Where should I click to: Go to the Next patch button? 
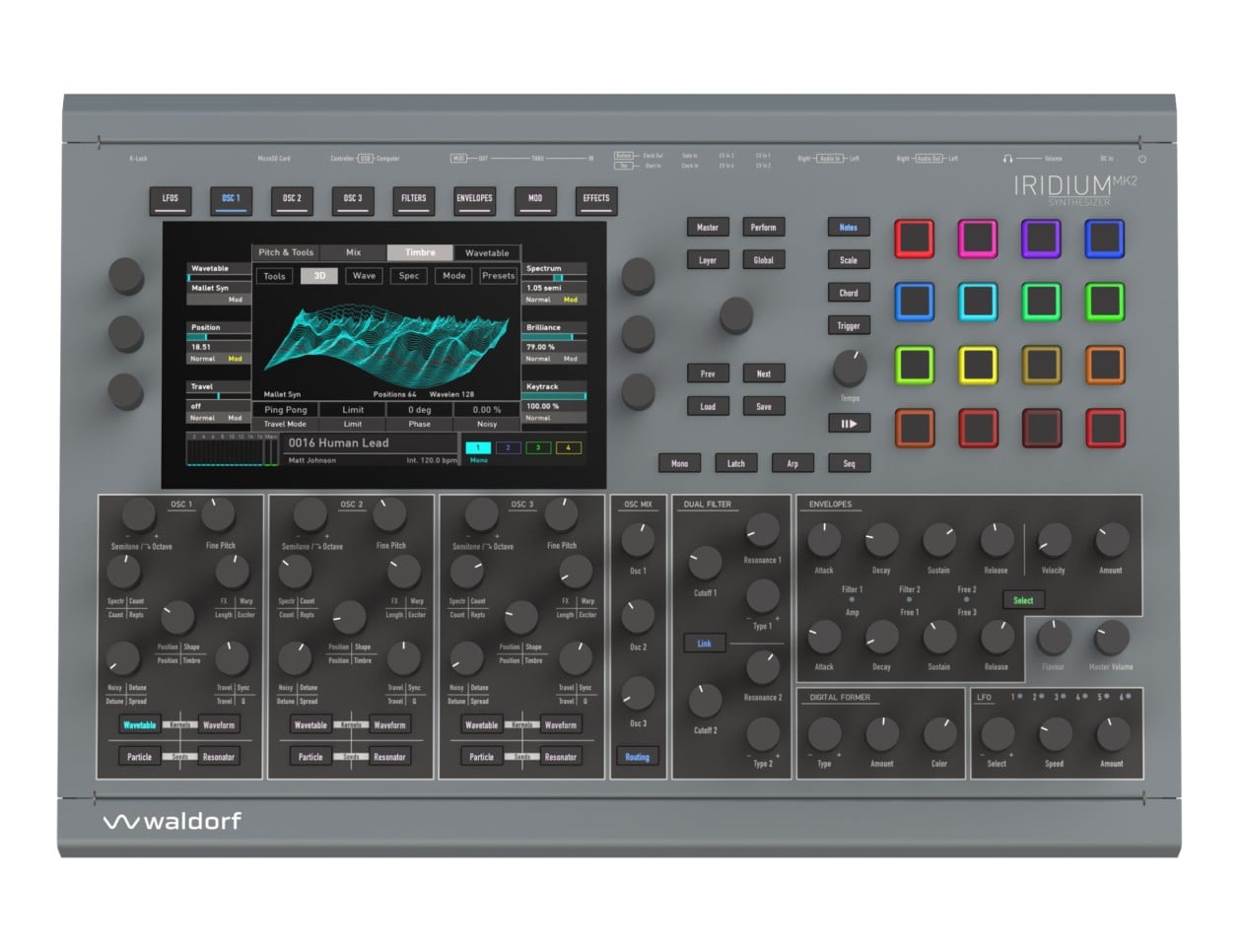(x=764, y=374)
